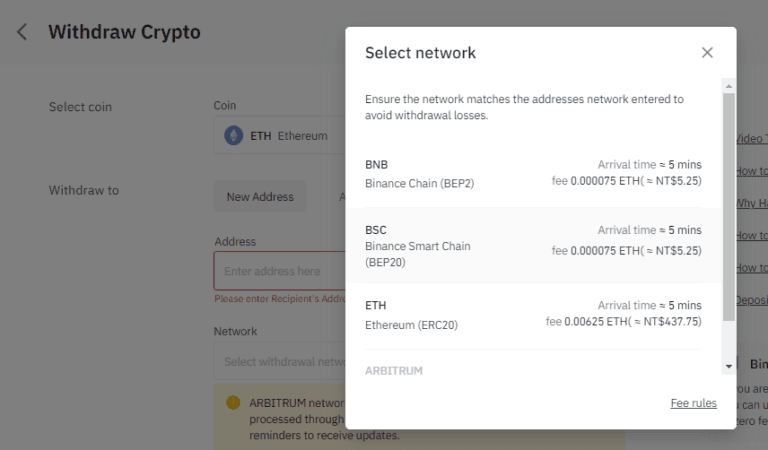Image resolution: width=768 pixels, height=450 pixels.
Task: Click the Enter address here field
Action: 280,271
